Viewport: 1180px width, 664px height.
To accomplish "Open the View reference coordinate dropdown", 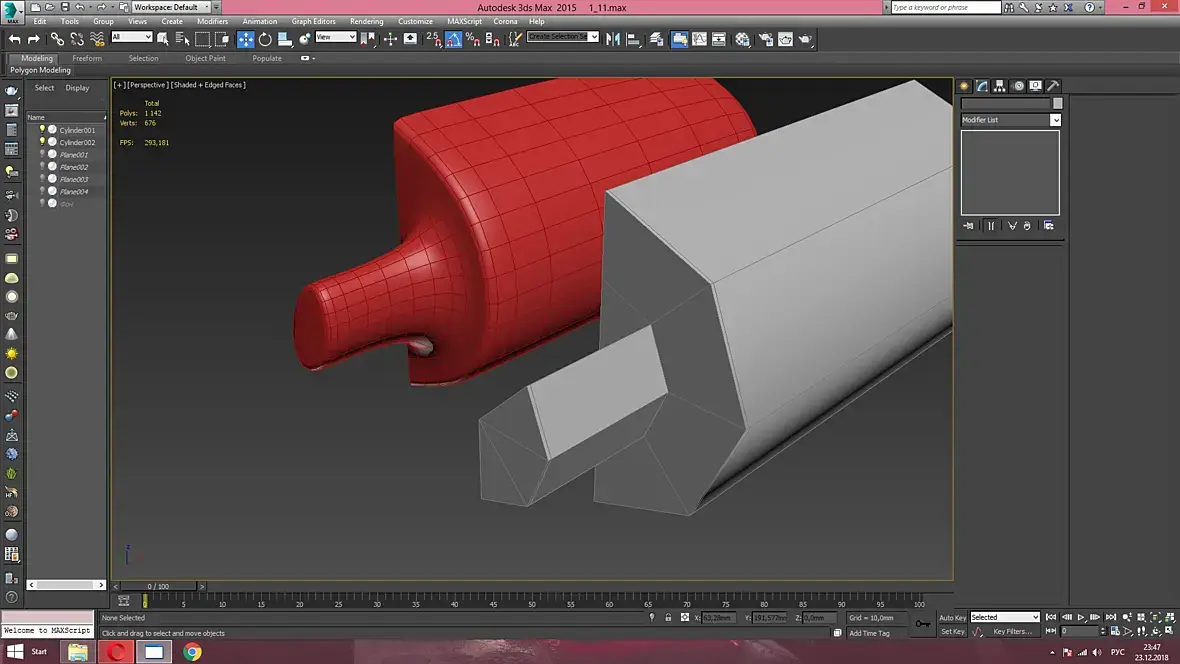I will 336,38.
